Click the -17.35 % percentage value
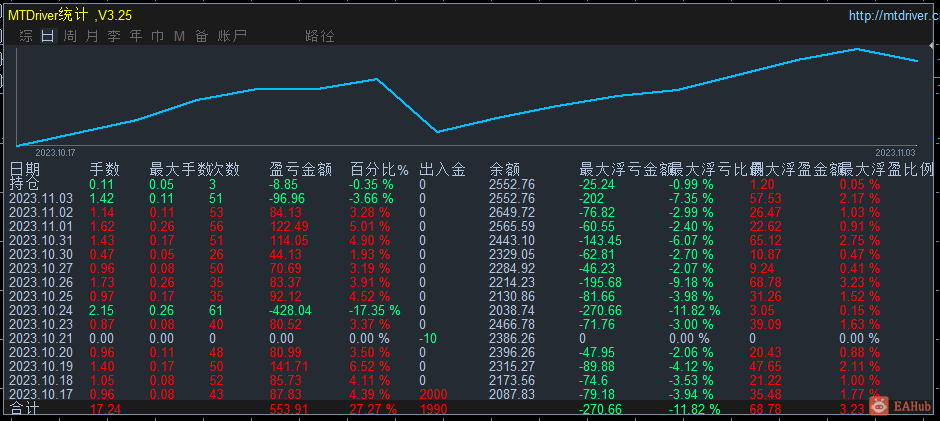Screen dimensions: 940x421 point(375,310)
